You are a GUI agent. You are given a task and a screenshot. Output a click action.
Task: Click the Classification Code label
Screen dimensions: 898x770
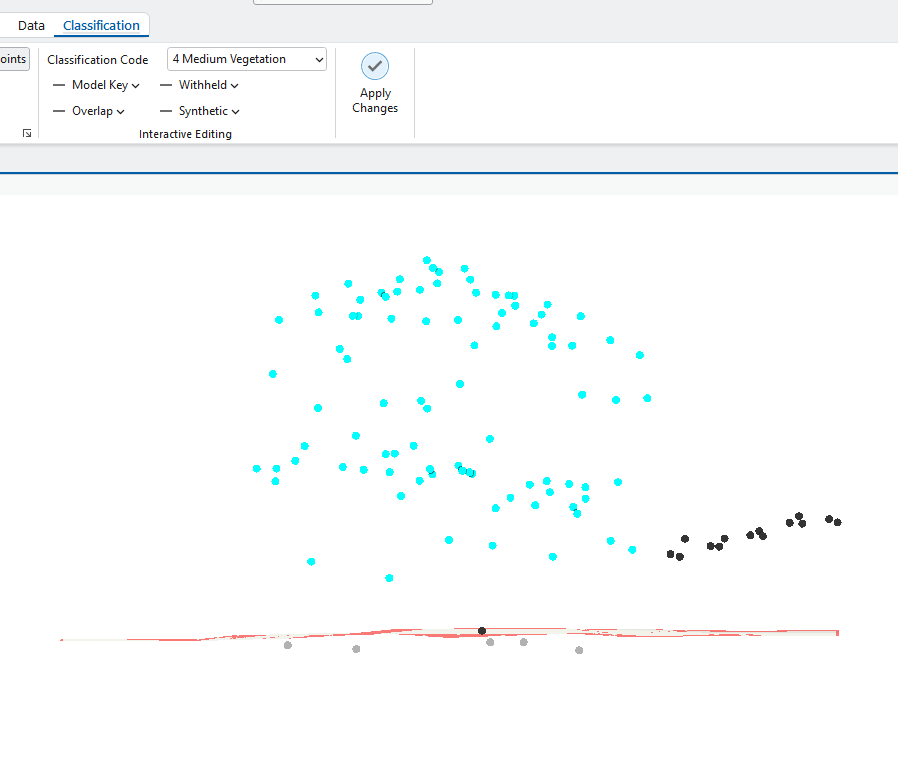click(97, 59)
